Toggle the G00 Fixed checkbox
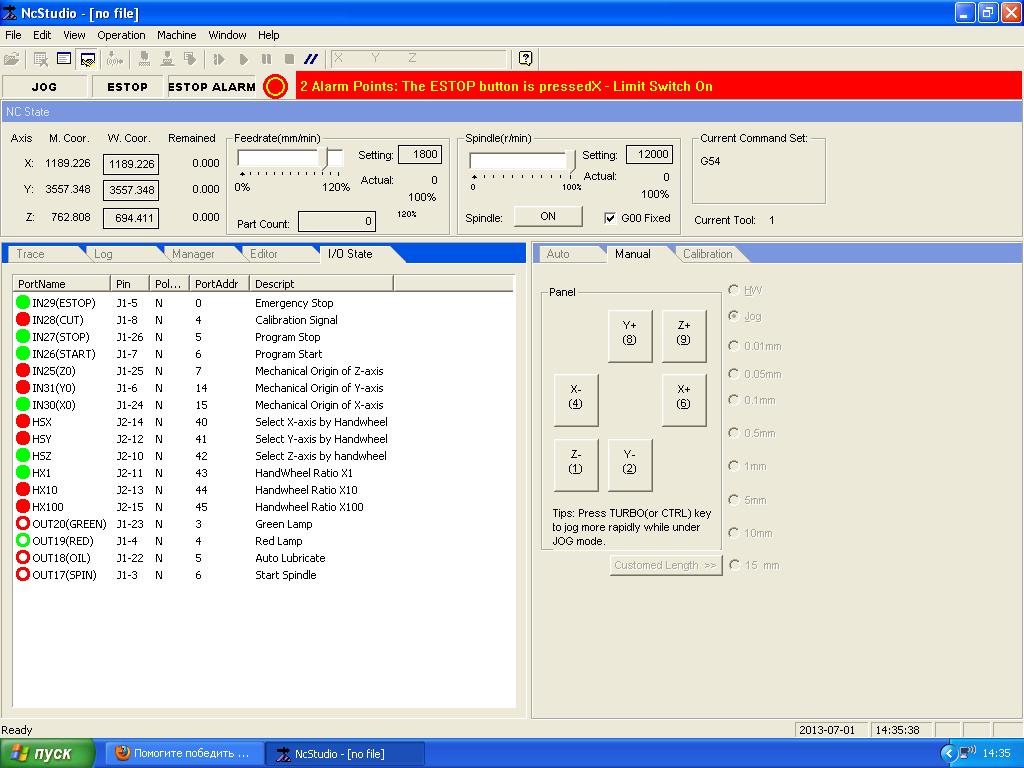 coord(610,218)
